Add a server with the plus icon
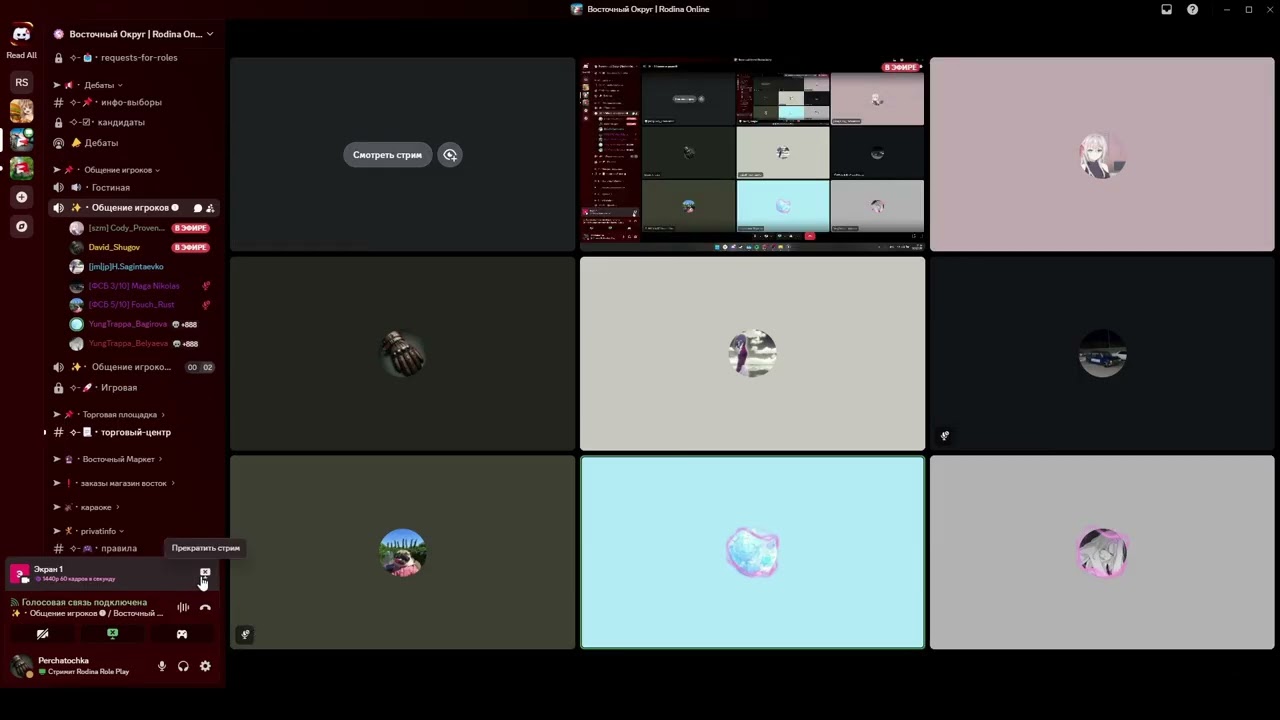Viewport: 1280px width, 720px height. coord(21,197)
